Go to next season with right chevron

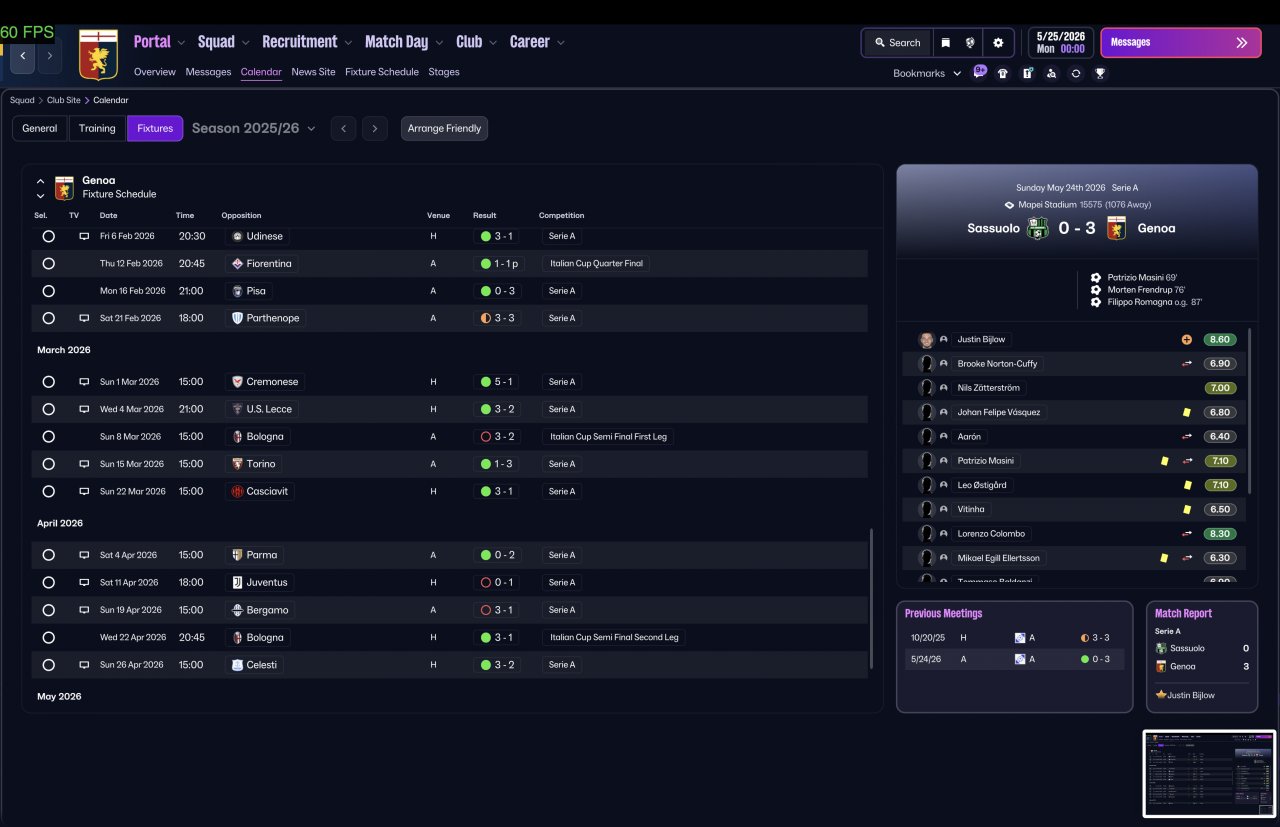[375, 128]
